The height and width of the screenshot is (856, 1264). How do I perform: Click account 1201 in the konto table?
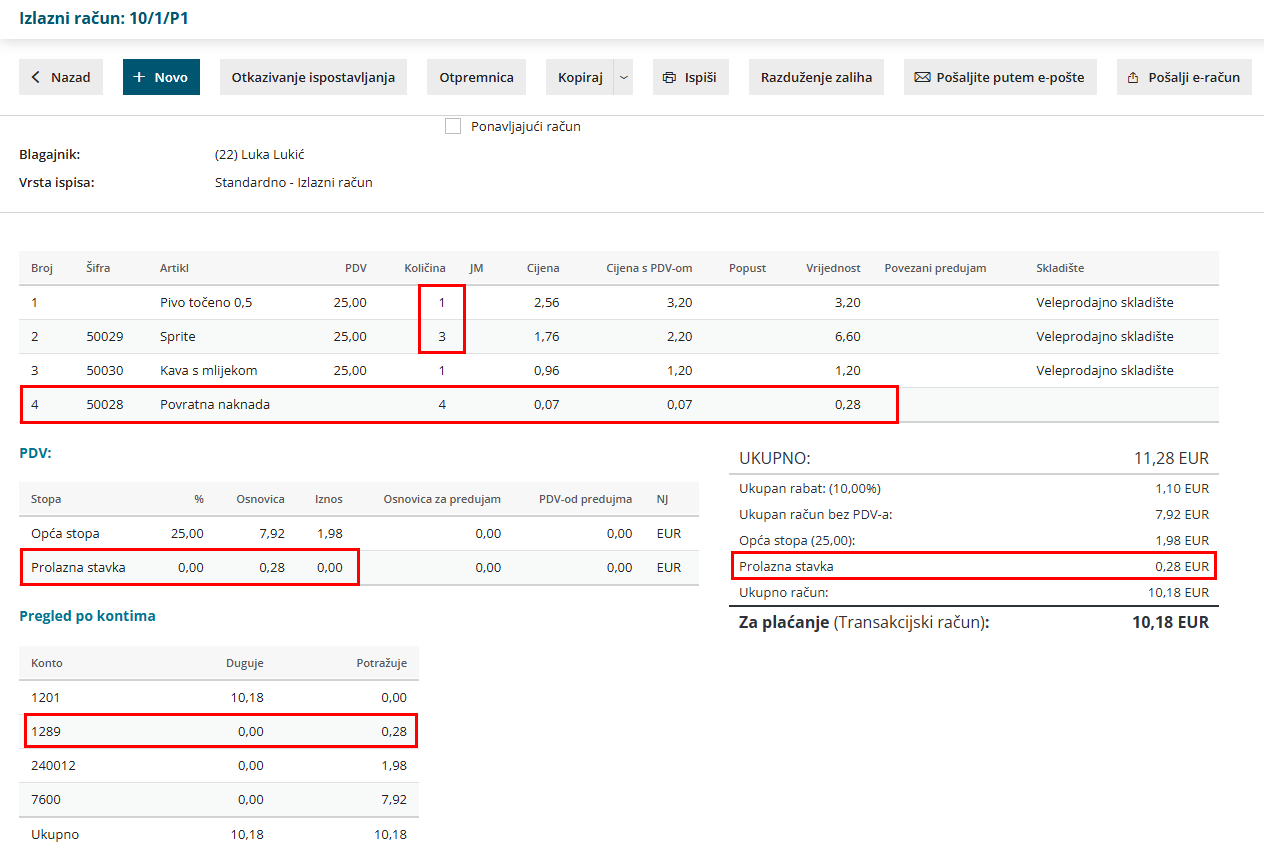[x=45, y=697]
